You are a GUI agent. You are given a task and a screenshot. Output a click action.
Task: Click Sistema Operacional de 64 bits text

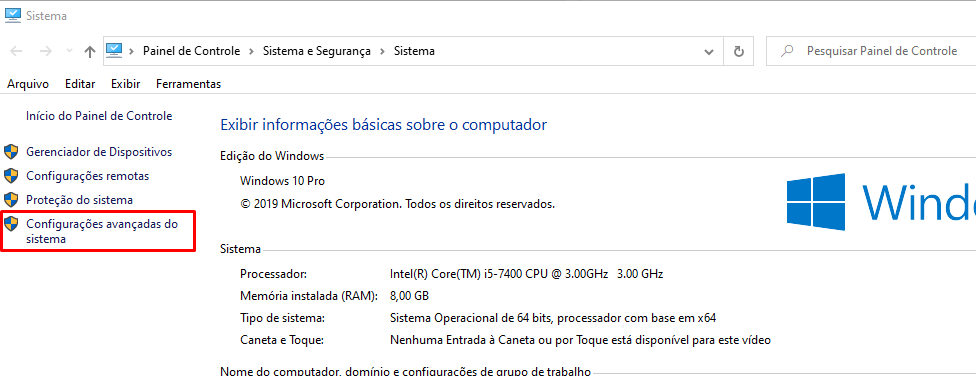[553, 318]
